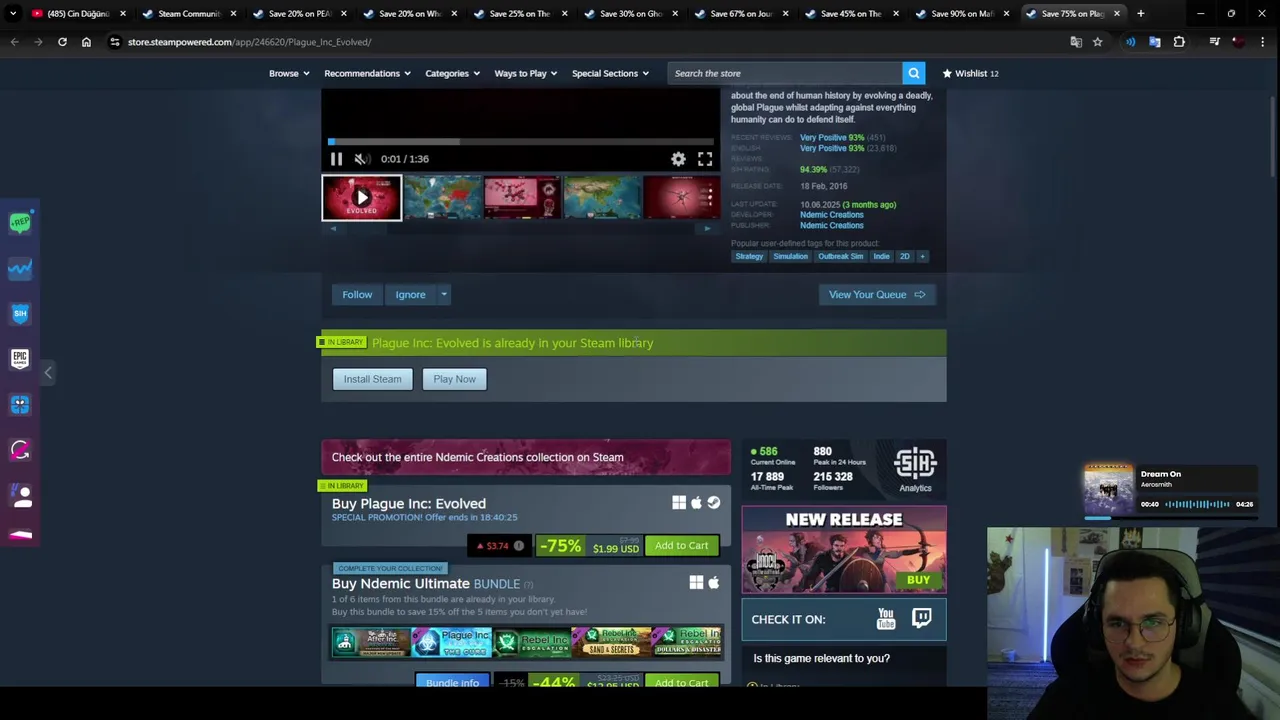Screen dimensions: 1280x720
Task: Collapse the extension sidebar arrow
Action: tap(47, 372)
